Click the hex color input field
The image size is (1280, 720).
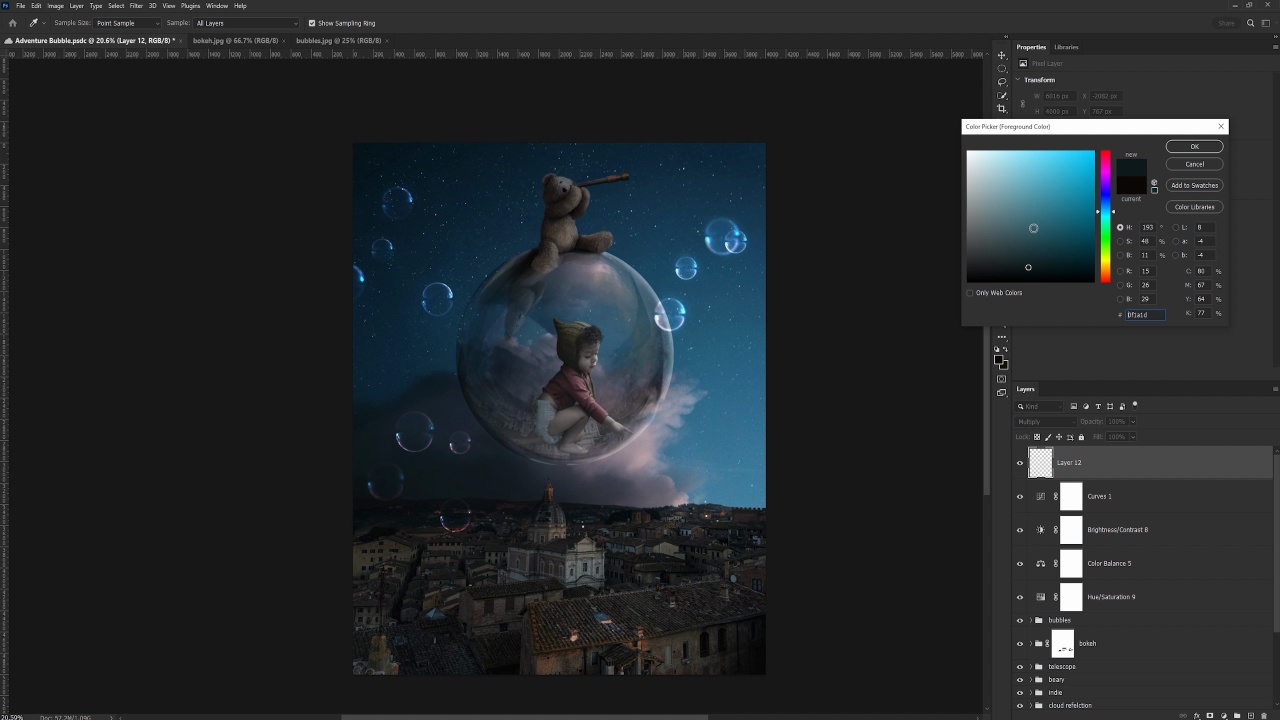point(1145,315)
